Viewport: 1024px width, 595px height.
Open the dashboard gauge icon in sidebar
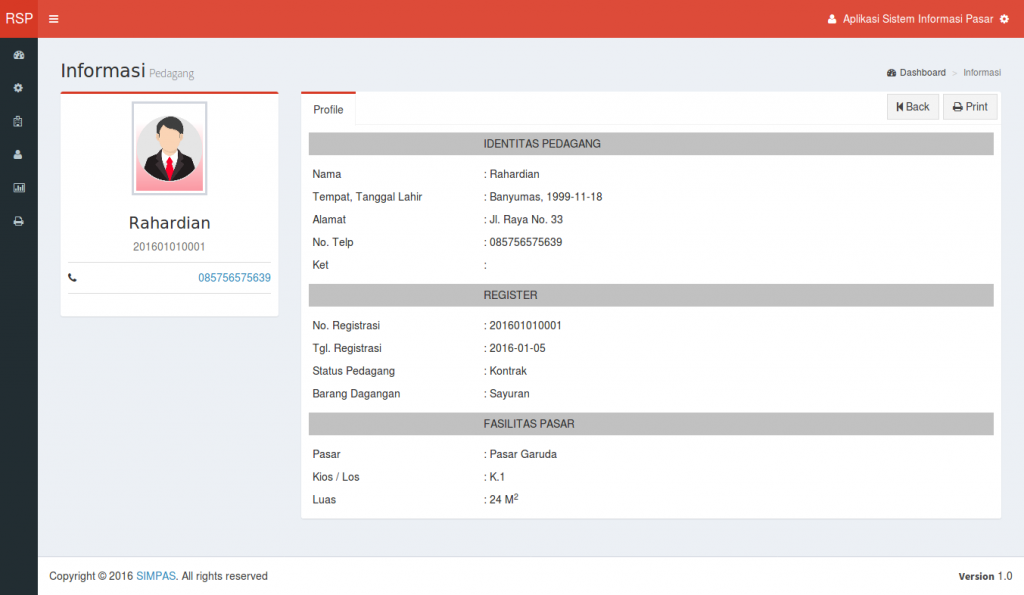tap(18, 55)
